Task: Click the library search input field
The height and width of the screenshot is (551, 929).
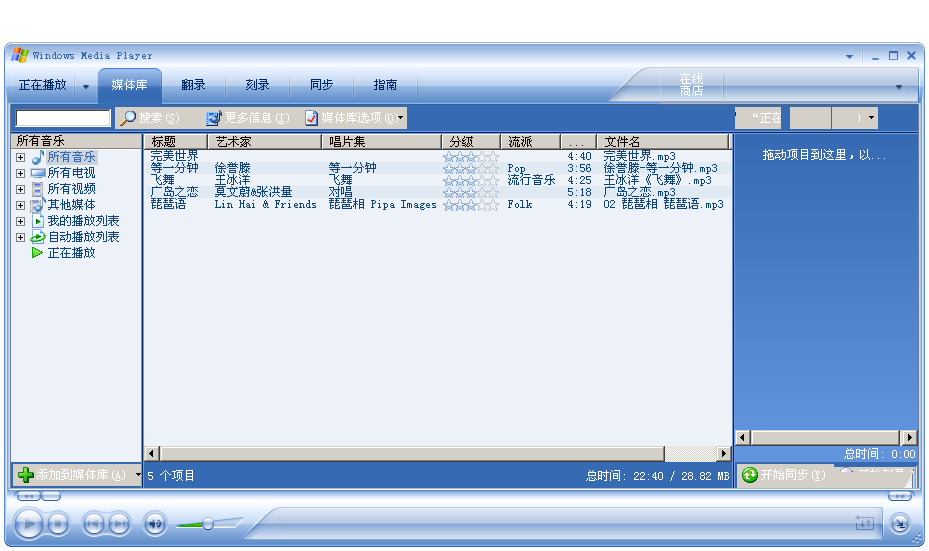Action: coord(63,118)
